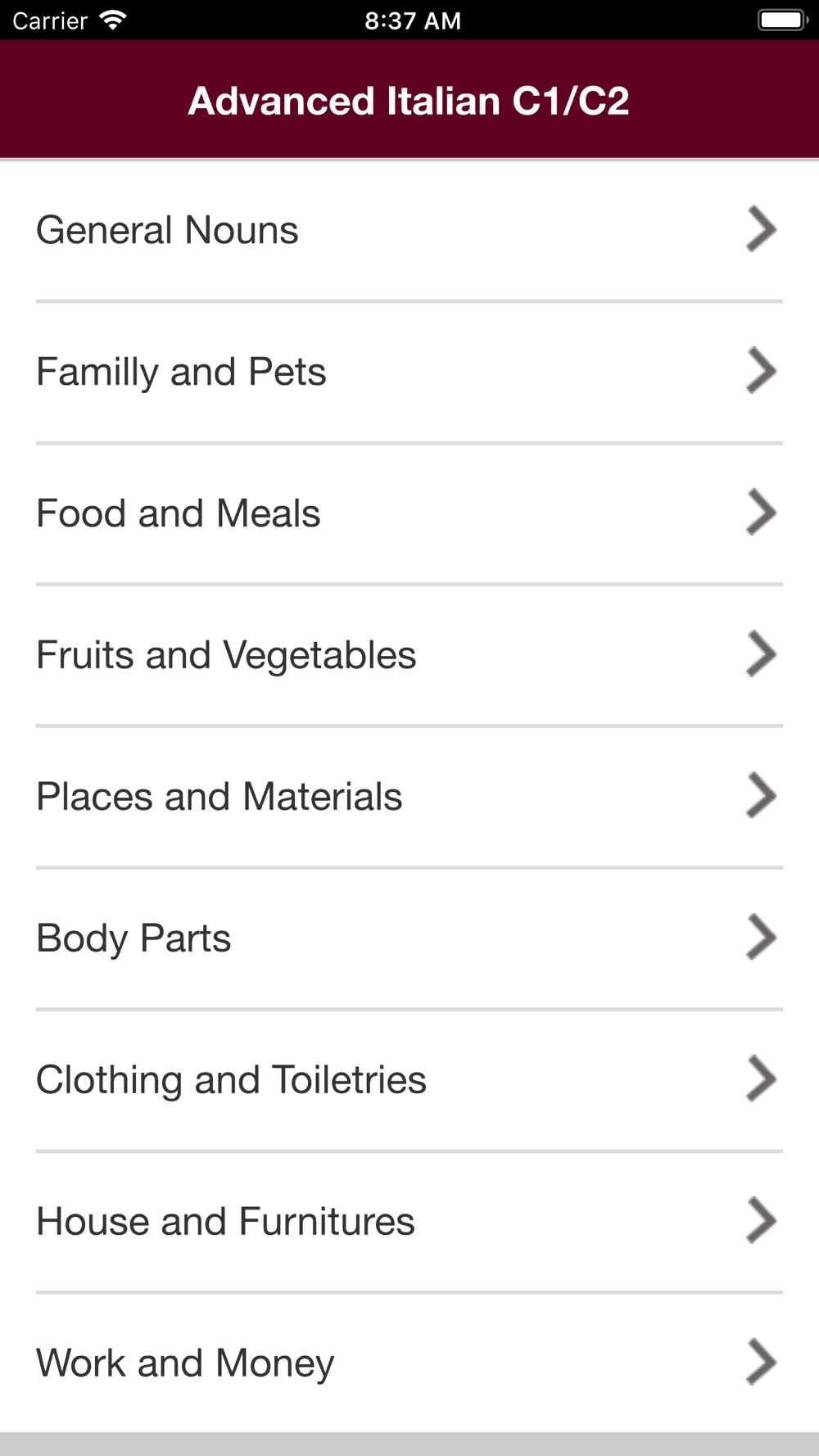The image size is (819, 1456).
Task: Select the Work and Money category
Action: coord(409,1363)
